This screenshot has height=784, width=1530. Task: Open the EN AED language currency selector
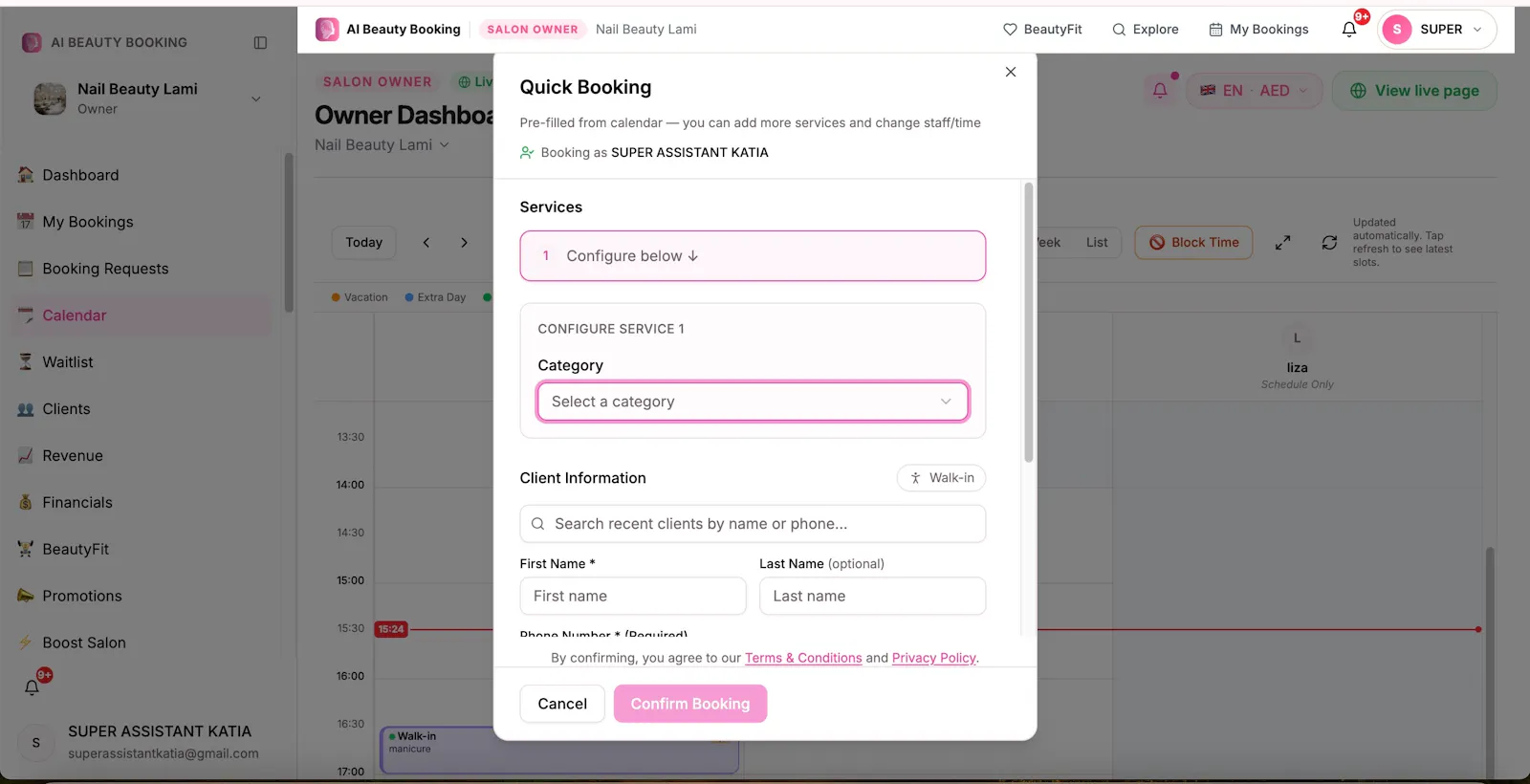click(x=1254, y=91)
